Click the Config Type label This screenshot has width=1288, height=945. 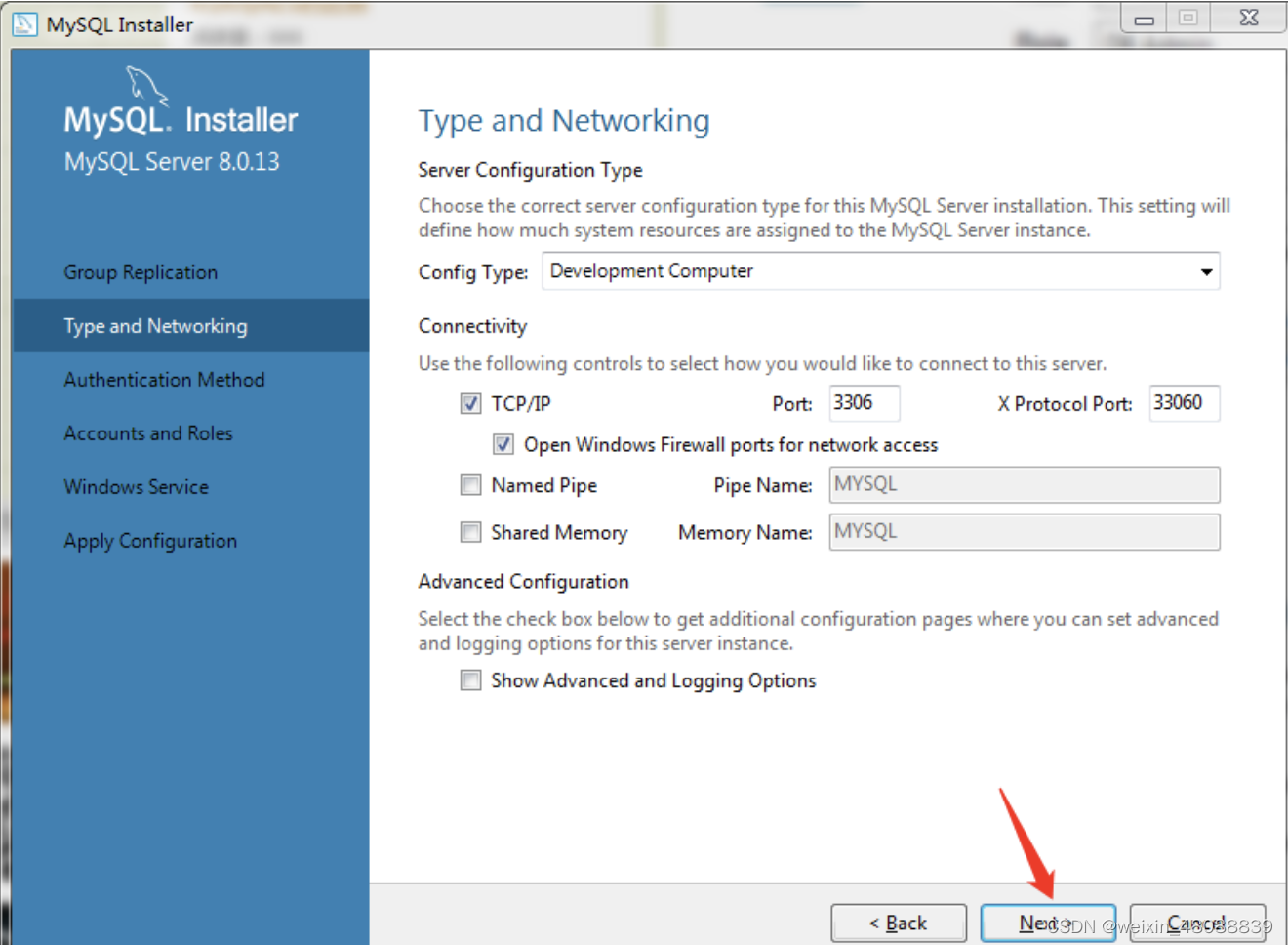[x=473, y=272]
